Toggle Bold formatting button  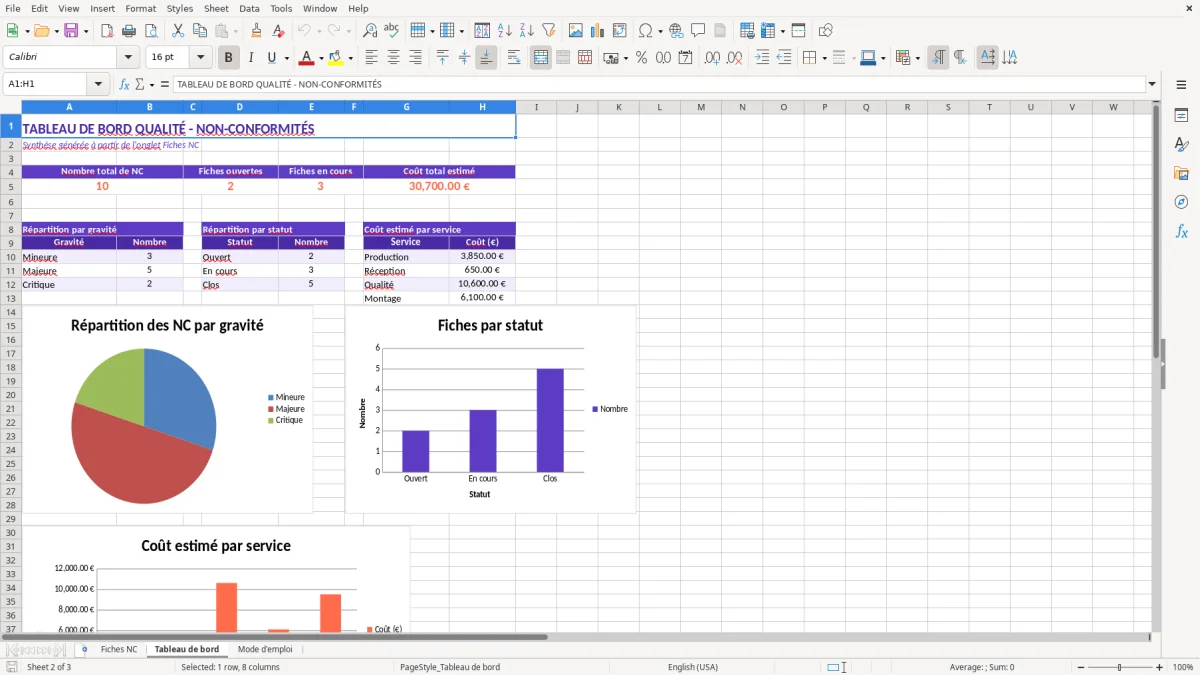tap(229, 58)
